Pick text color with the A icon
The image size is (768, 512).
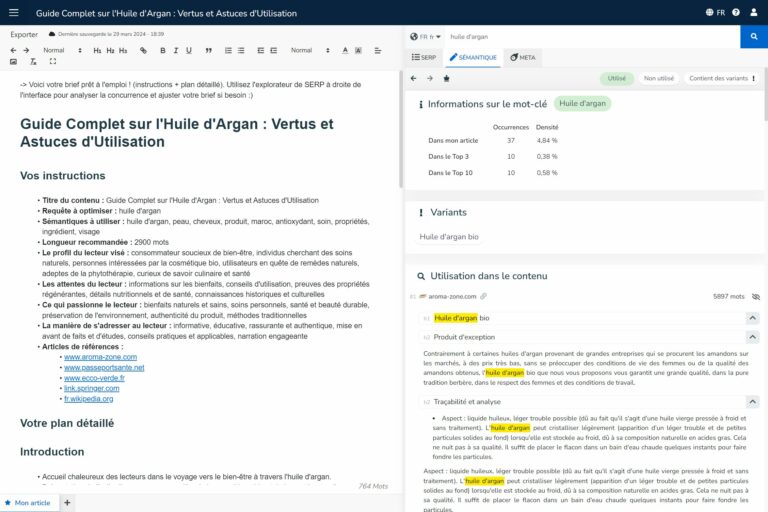(x=345, y=50)
